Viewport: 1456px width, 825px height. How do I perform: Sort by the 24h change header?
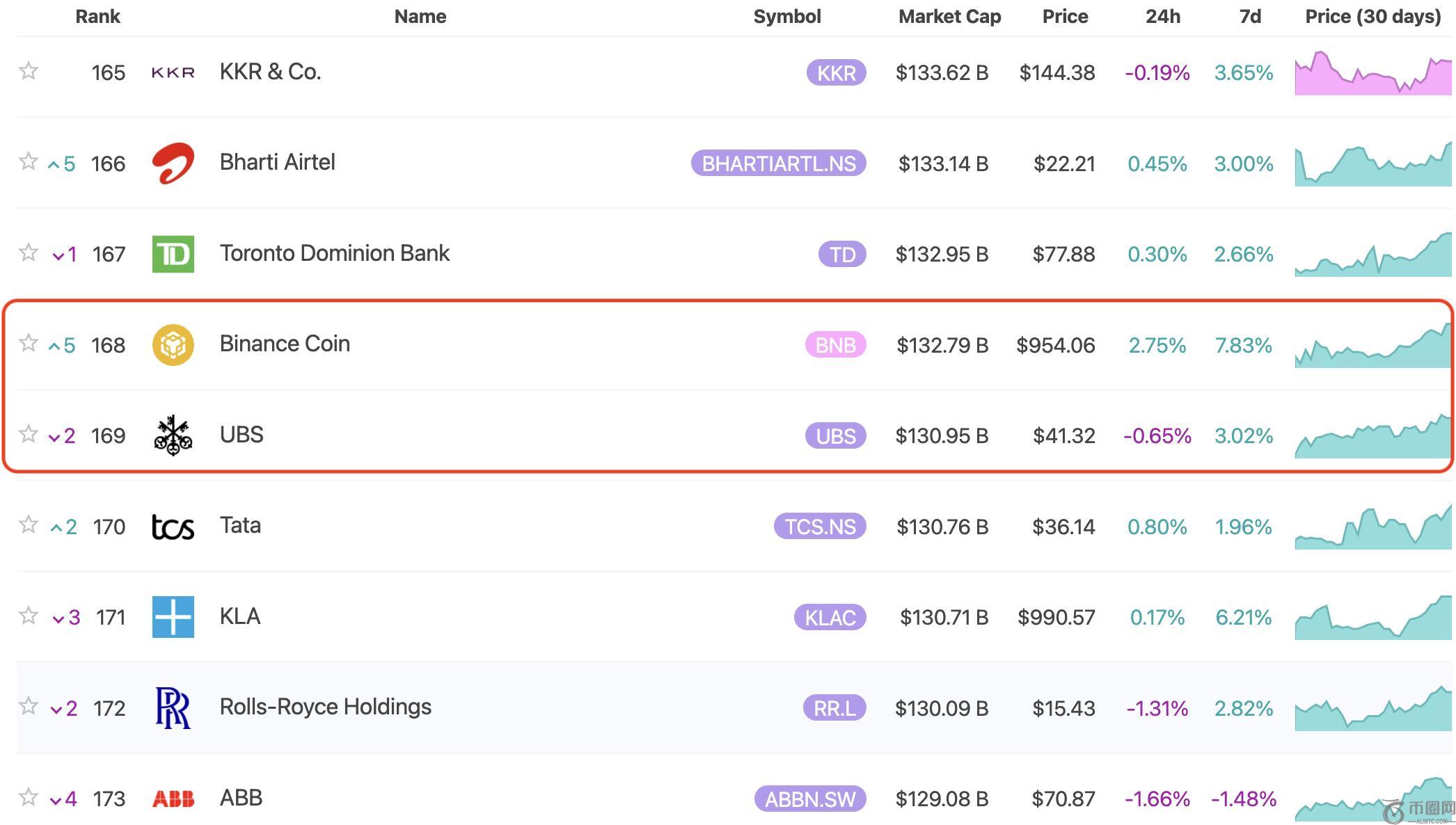[1162, 17]
